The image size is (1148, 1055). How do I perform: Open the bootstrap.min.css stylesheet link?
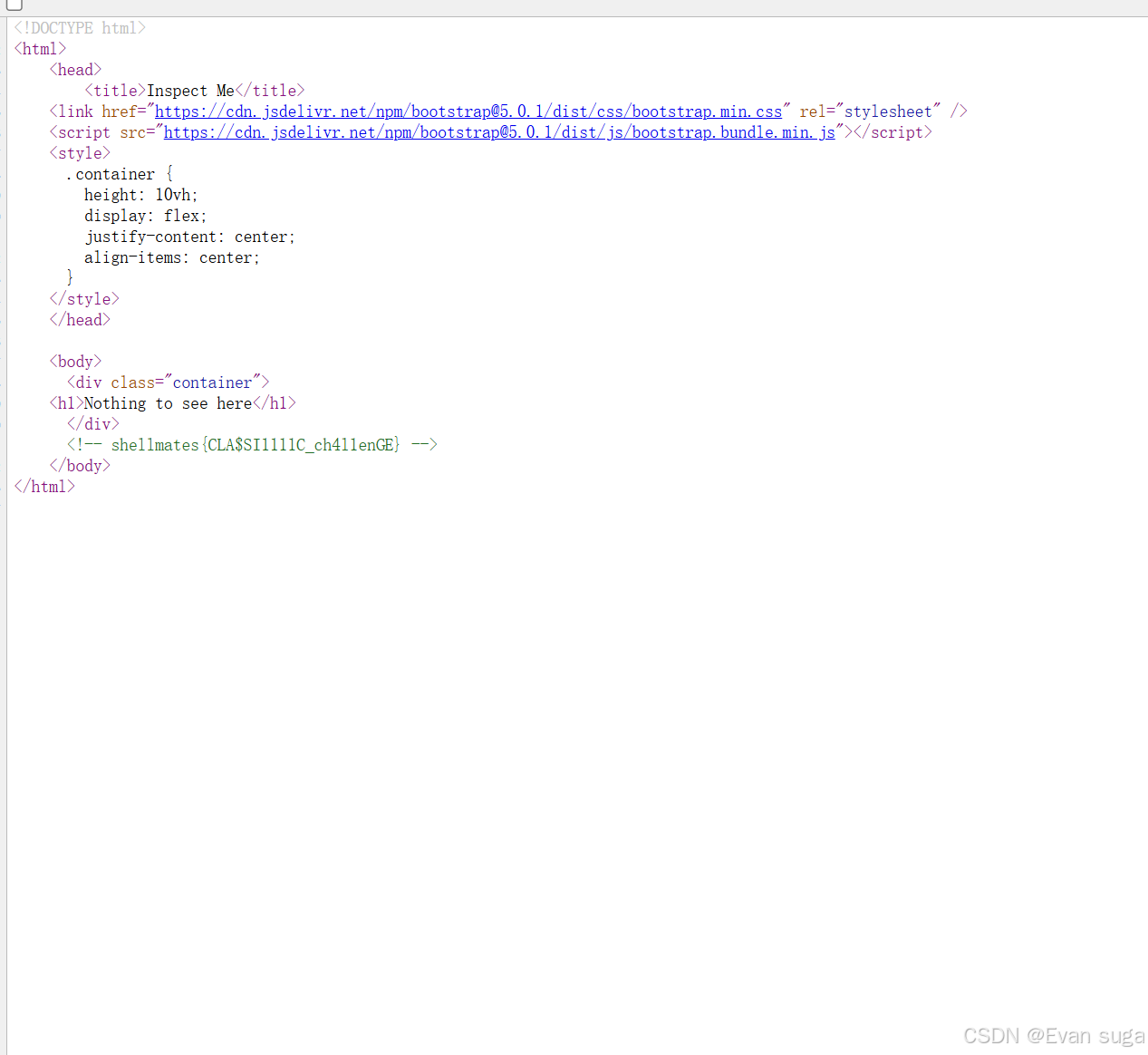(x=468, y=111)
